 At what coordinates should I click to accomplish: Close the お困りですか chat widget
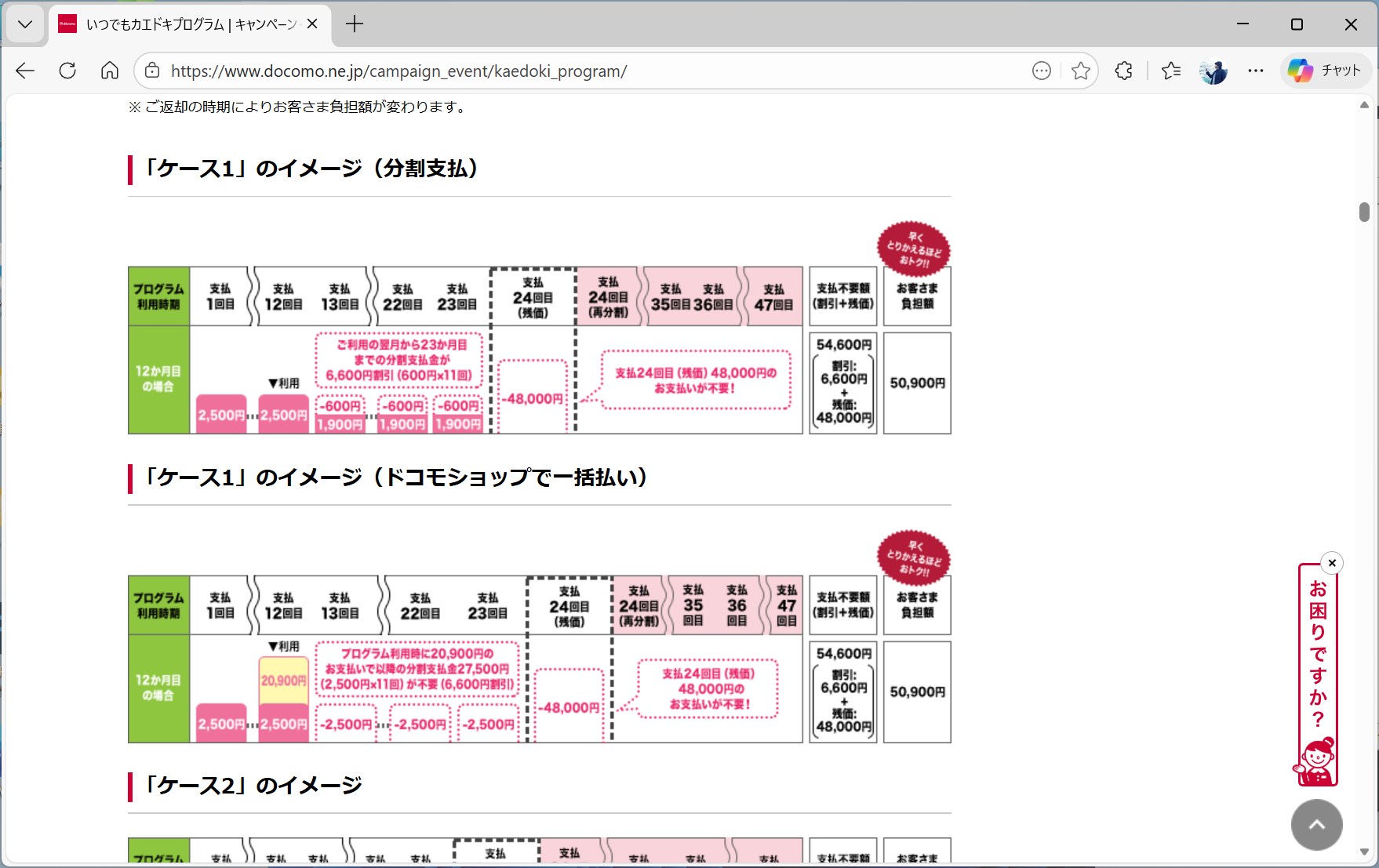[1332, 563]
